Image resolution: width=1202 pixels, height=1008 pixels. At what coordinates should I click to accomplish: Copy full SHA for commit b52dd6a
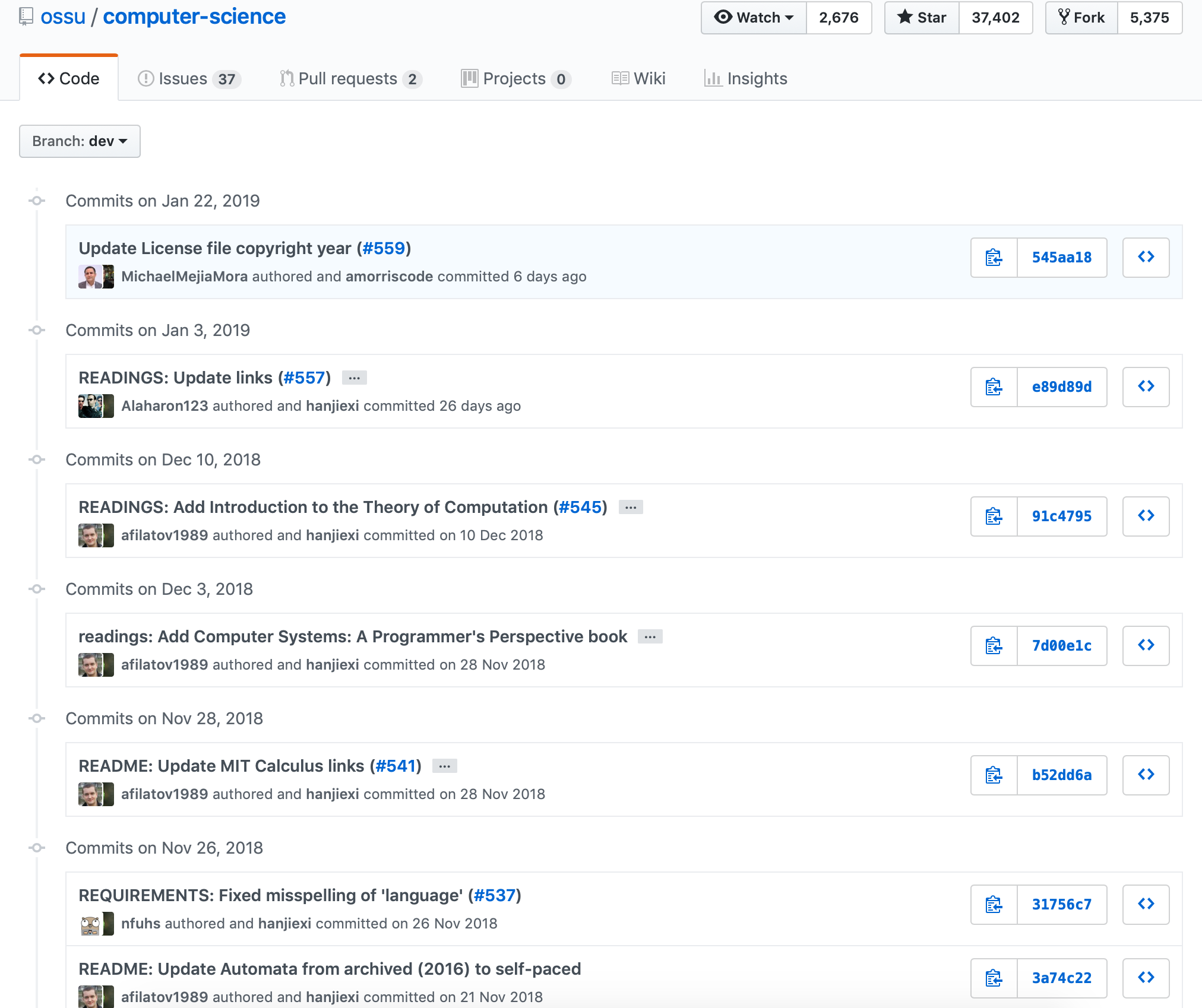point(994,775)
